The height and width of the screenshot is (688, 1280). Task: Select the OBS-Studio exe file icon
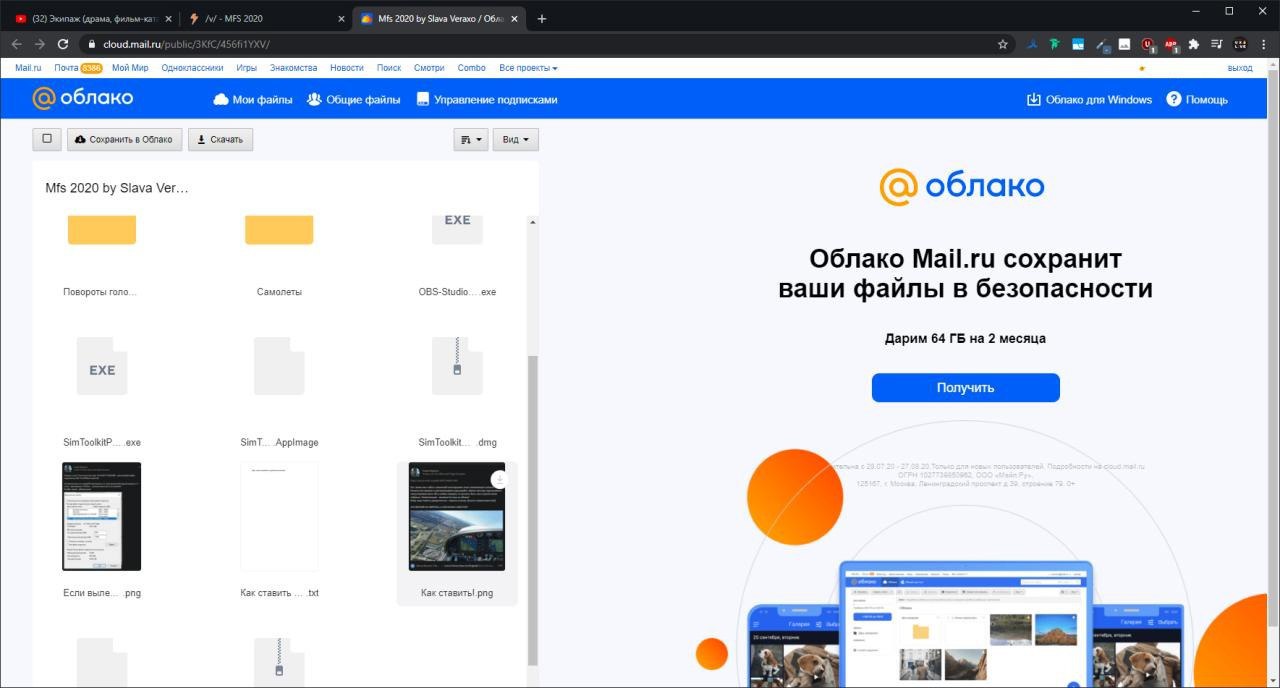coord(457,230)
